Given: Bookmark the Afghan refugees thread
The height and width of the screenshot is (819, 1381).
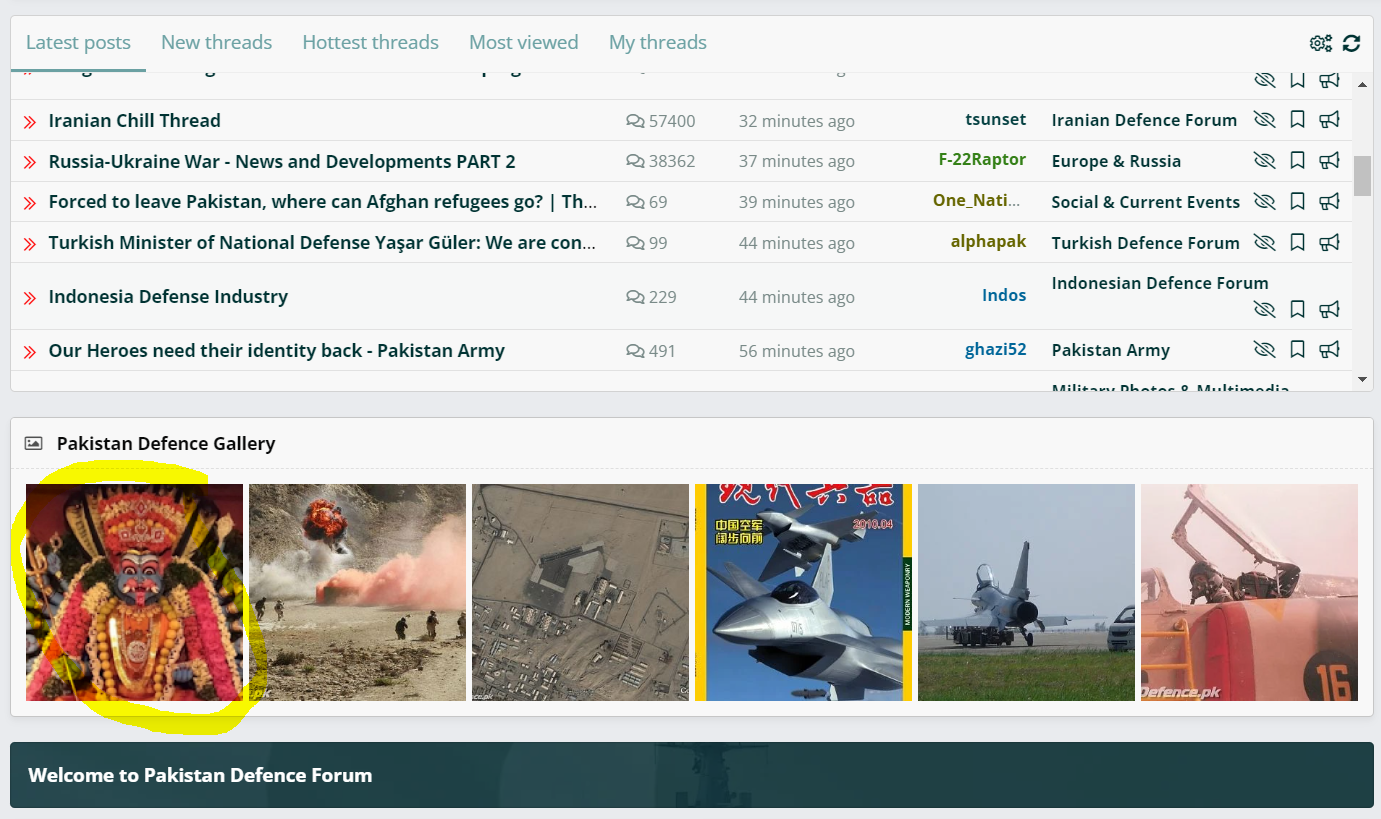Looking at the screenshot, I should [x=1297, y=202].
